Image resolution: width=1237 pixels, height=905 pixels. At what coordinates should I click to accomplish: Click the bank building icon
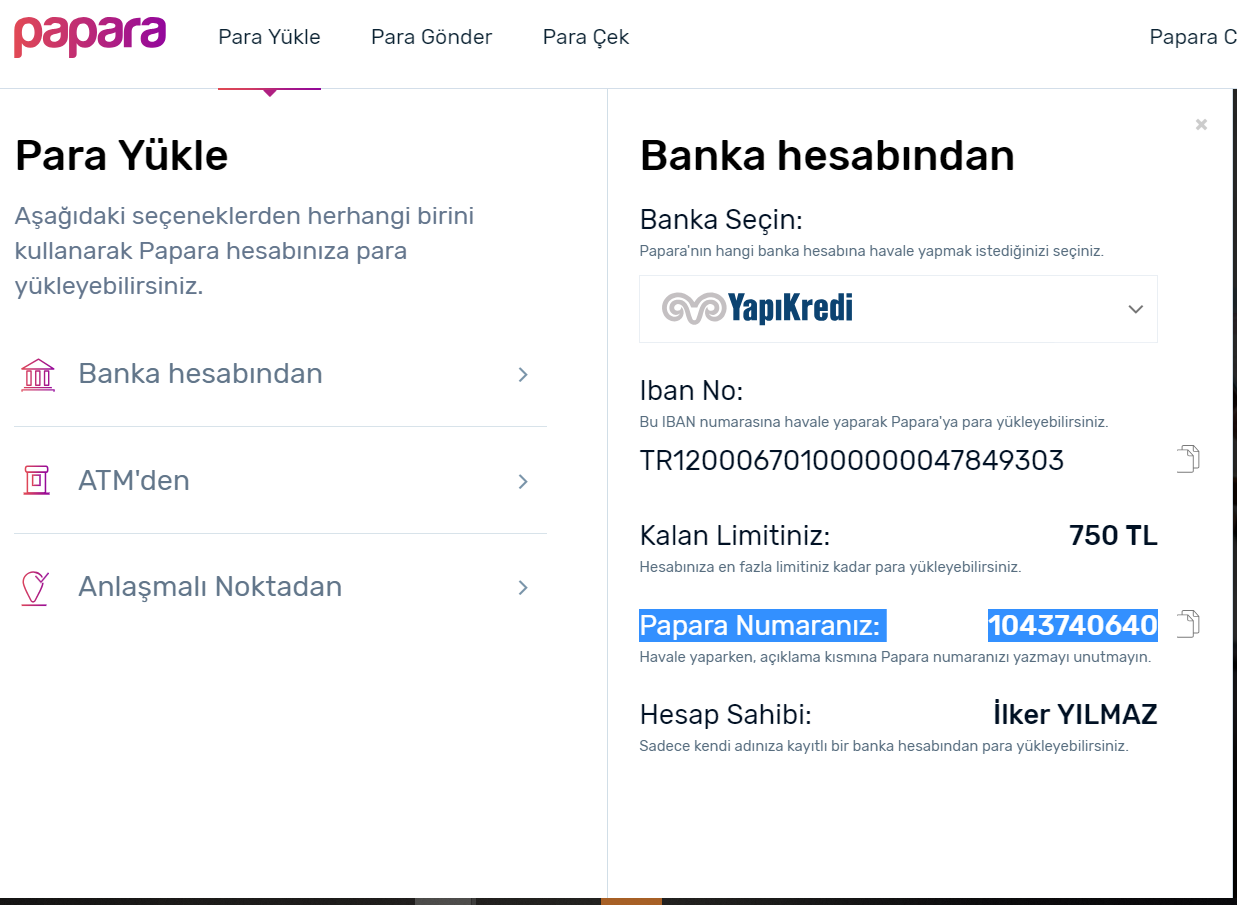(x=37, y=374)
